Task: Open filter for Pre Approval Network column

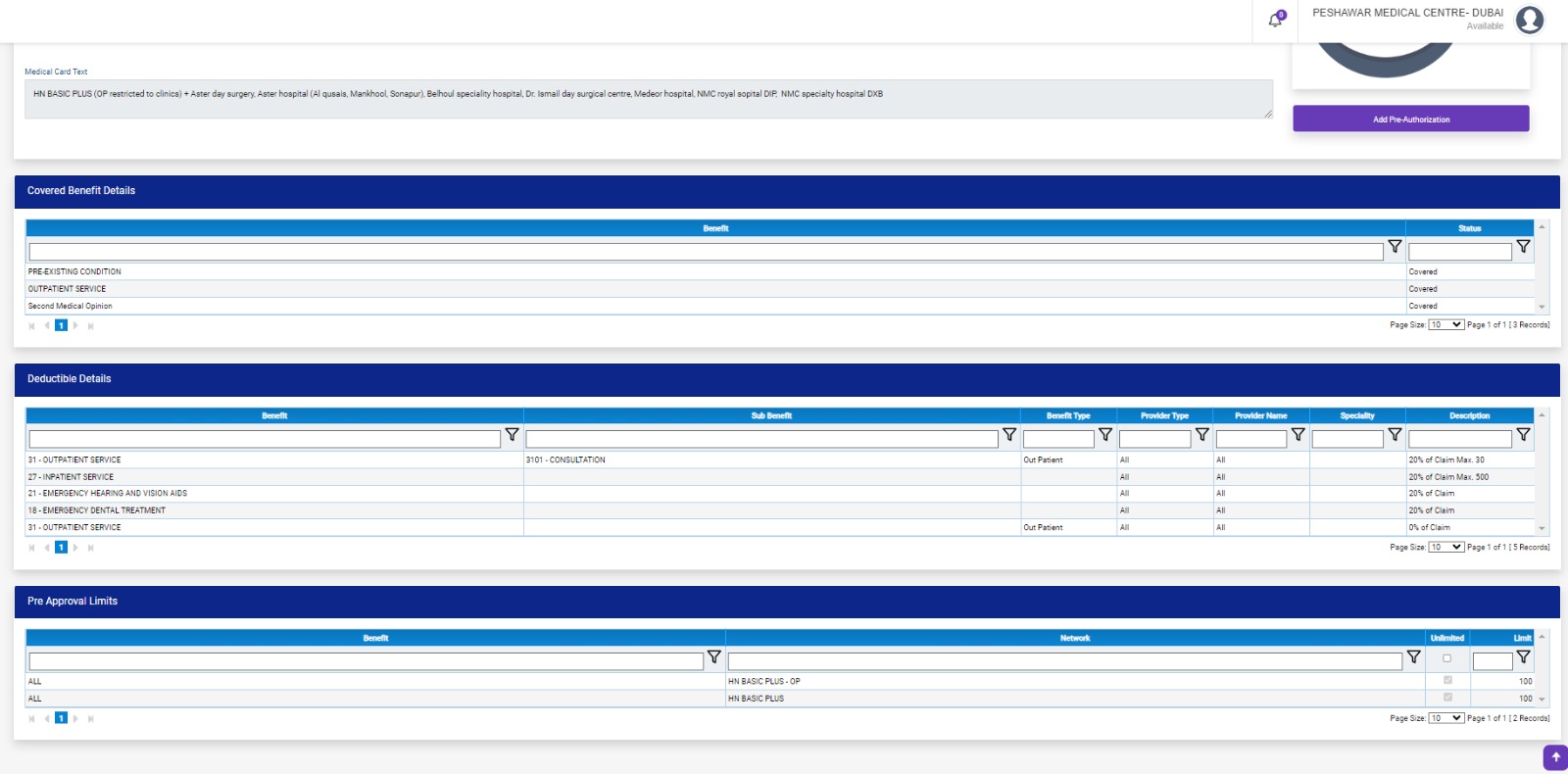Action: point(1413,657)
